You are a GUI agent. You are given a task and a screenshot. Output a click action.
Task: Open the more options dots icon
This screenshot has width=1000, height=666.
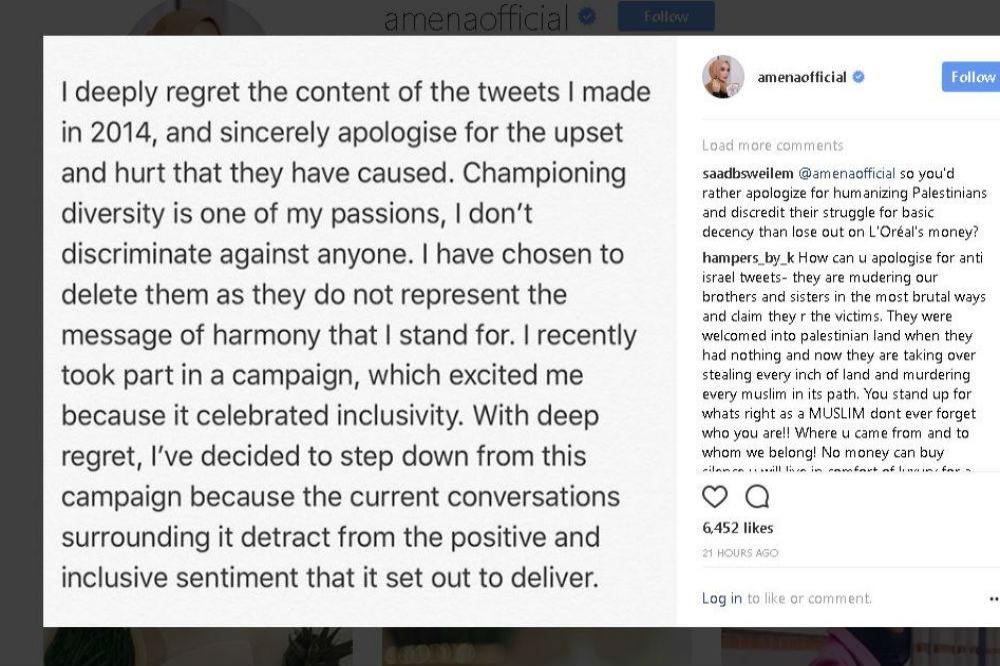tap(994, 598)
